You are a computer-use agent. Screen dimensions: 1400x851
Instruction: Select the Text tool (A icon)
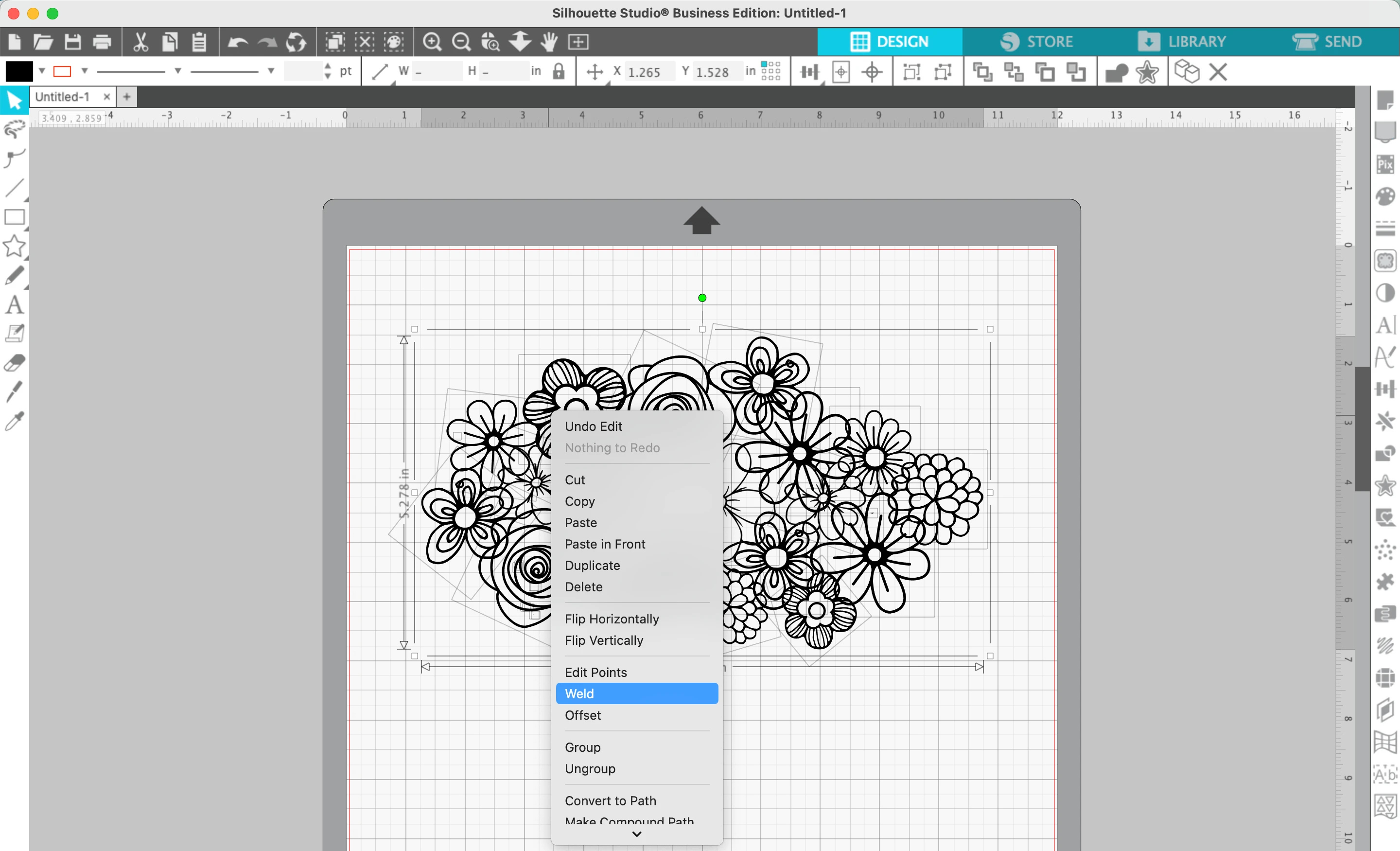[x=14, y=305]
